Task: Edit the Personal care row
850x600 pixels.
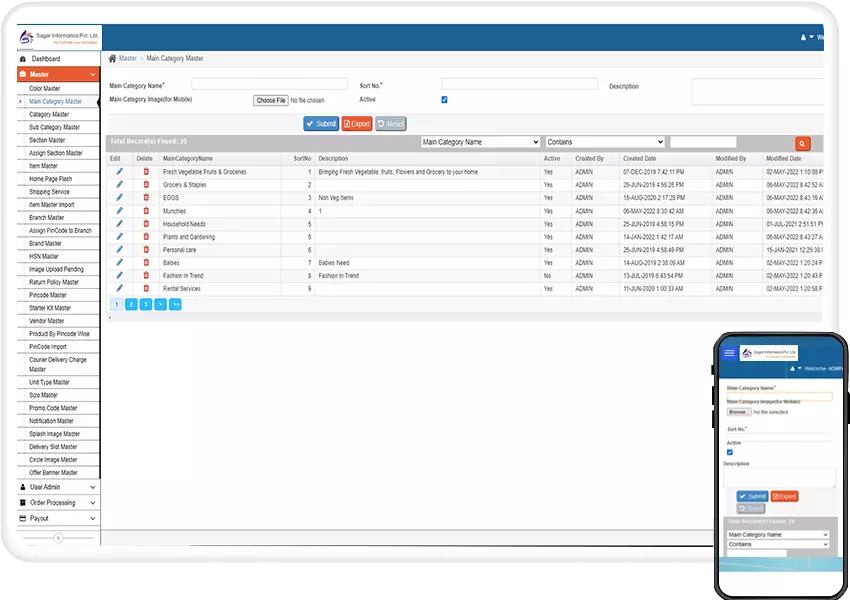Action: 119,249
